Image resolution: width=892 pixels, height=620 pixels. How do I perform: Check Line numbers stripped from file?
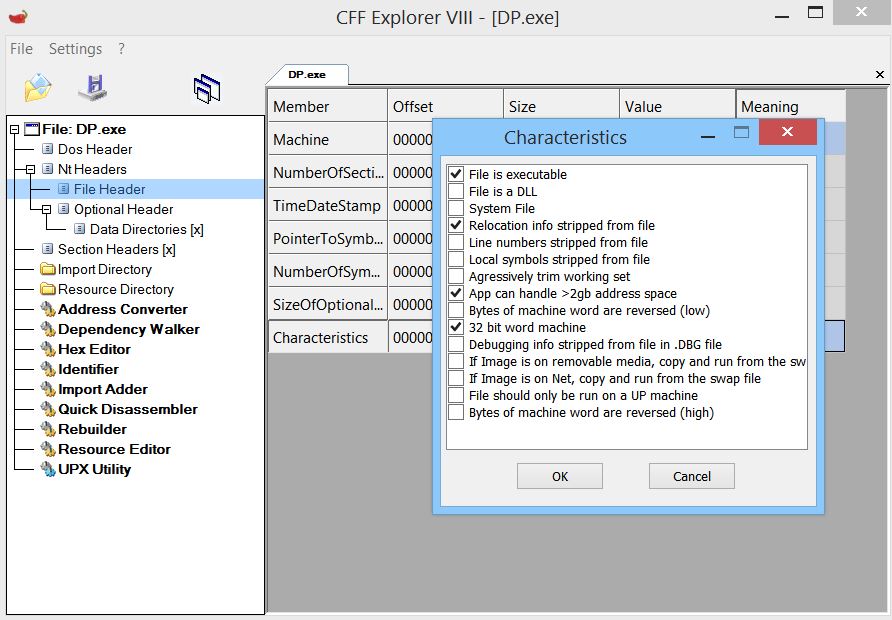[456, 242]
